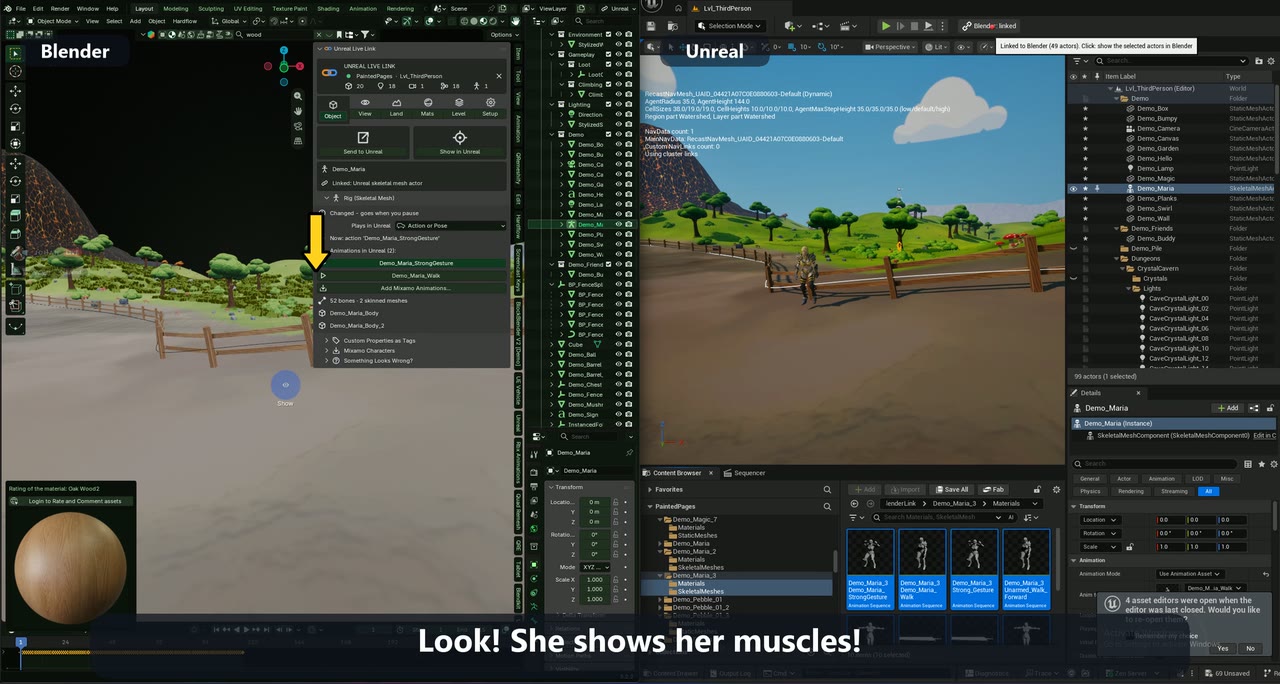Switch to the Sculpting workspace tab
The height and width of the screenshot is (684, 1280).
[211, 8]
